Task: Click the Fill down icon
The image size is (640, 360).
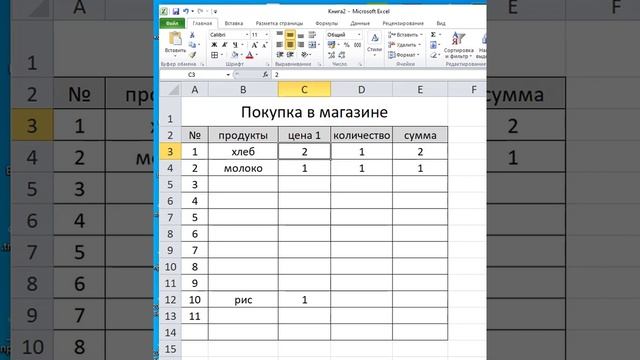Action: click(x=433, y=44)
